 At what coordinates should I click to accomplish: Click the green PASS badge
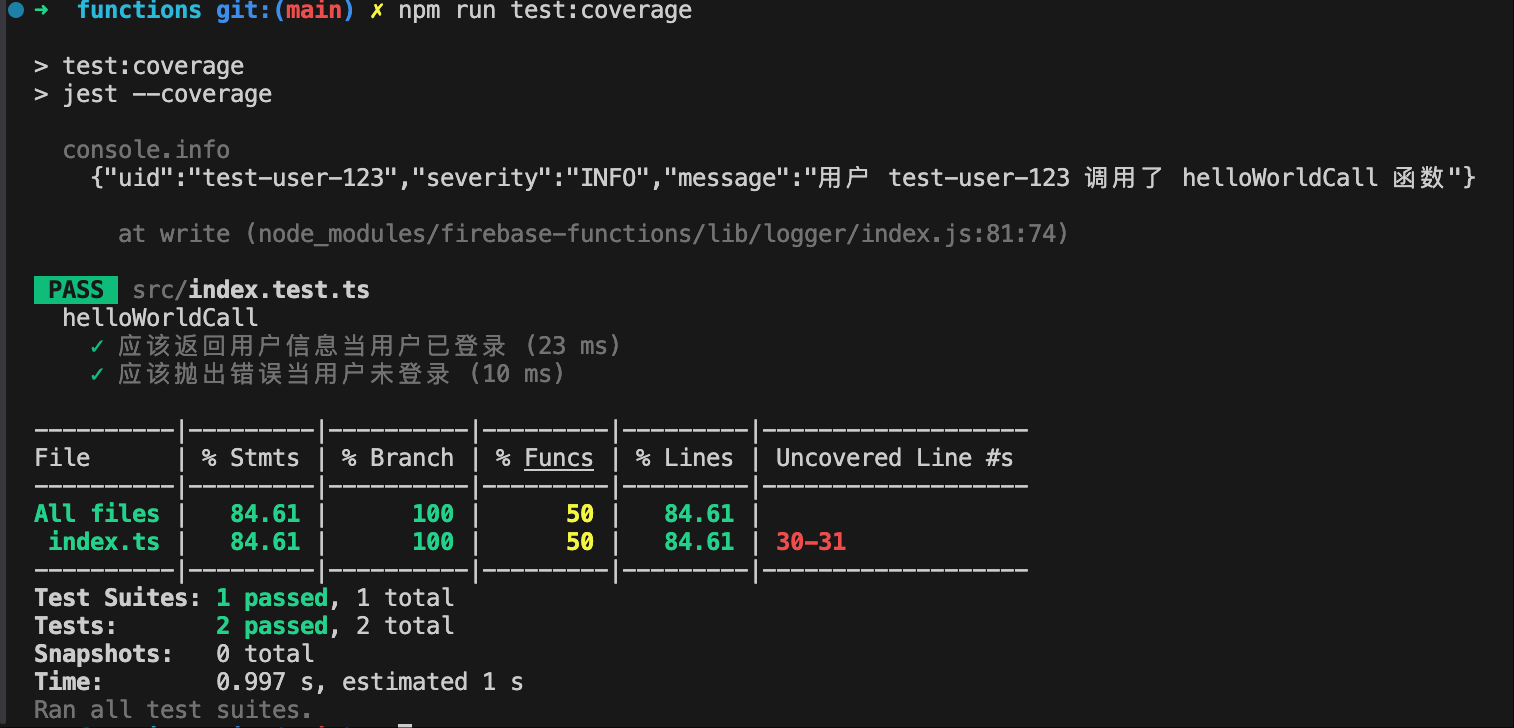[x=76, y=290]
